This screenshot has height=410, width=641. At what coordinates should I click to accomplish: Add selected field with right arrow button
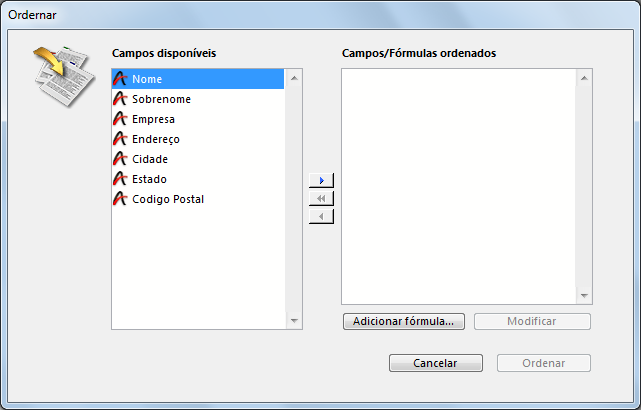(x=321, y=180)
